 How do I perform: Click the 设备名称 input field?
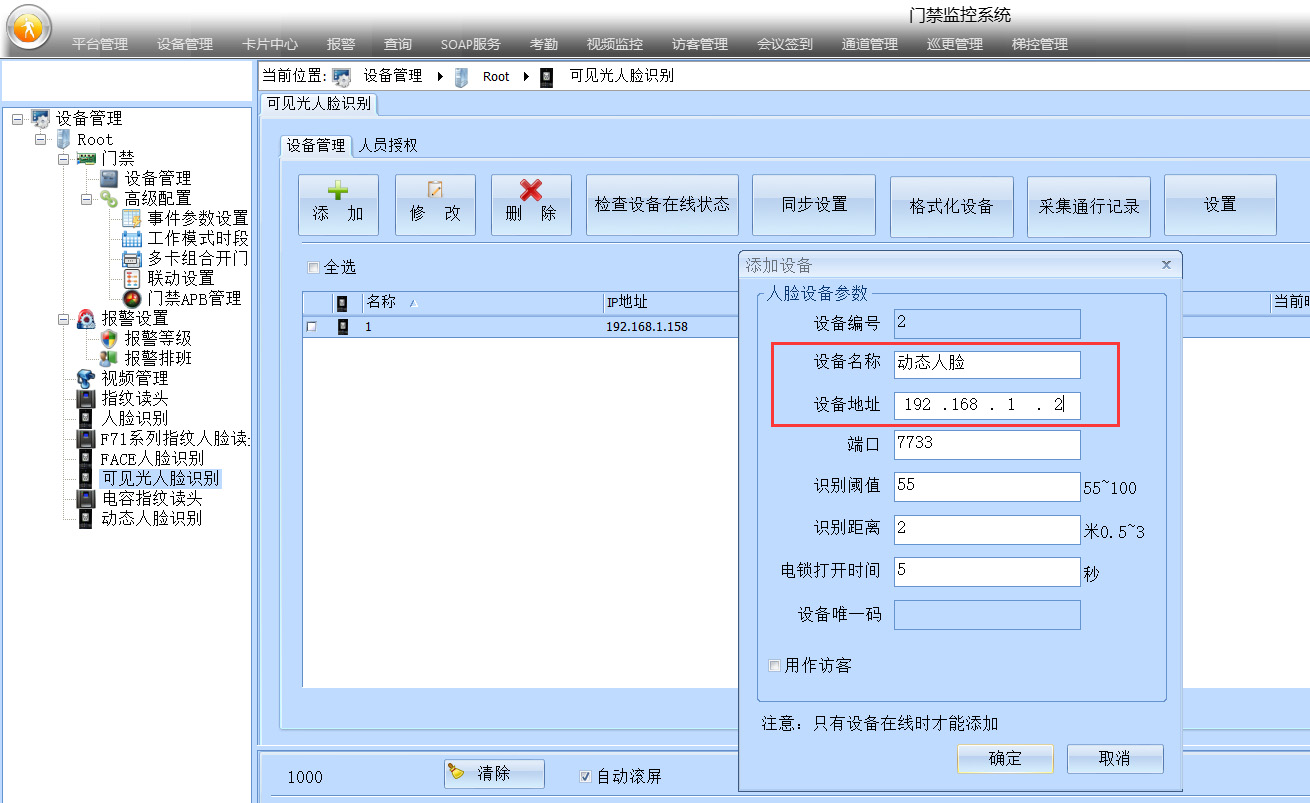pos(987,364)
